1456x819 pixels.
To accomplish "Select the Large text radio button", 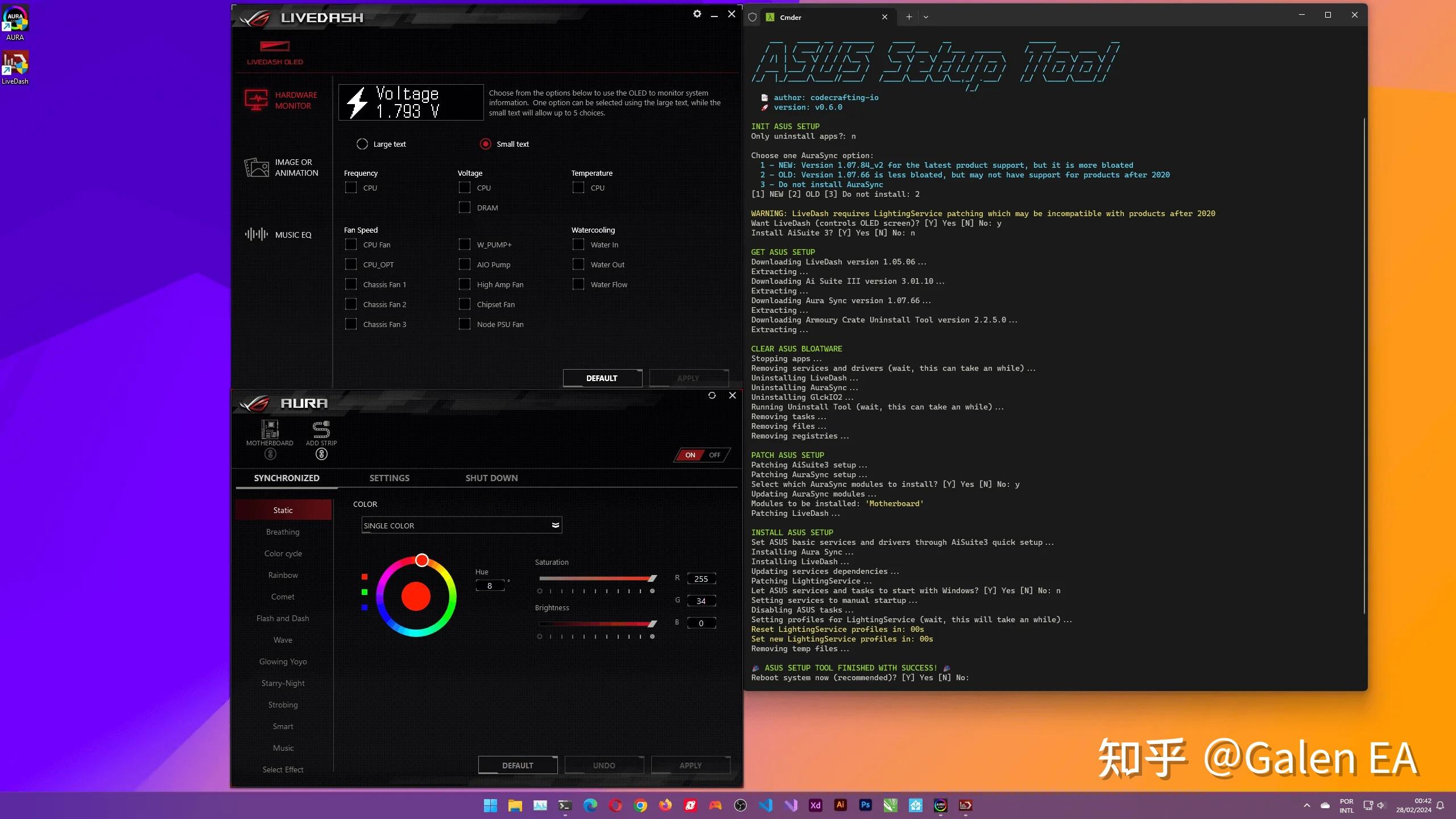I will click(x=362, y=144).
